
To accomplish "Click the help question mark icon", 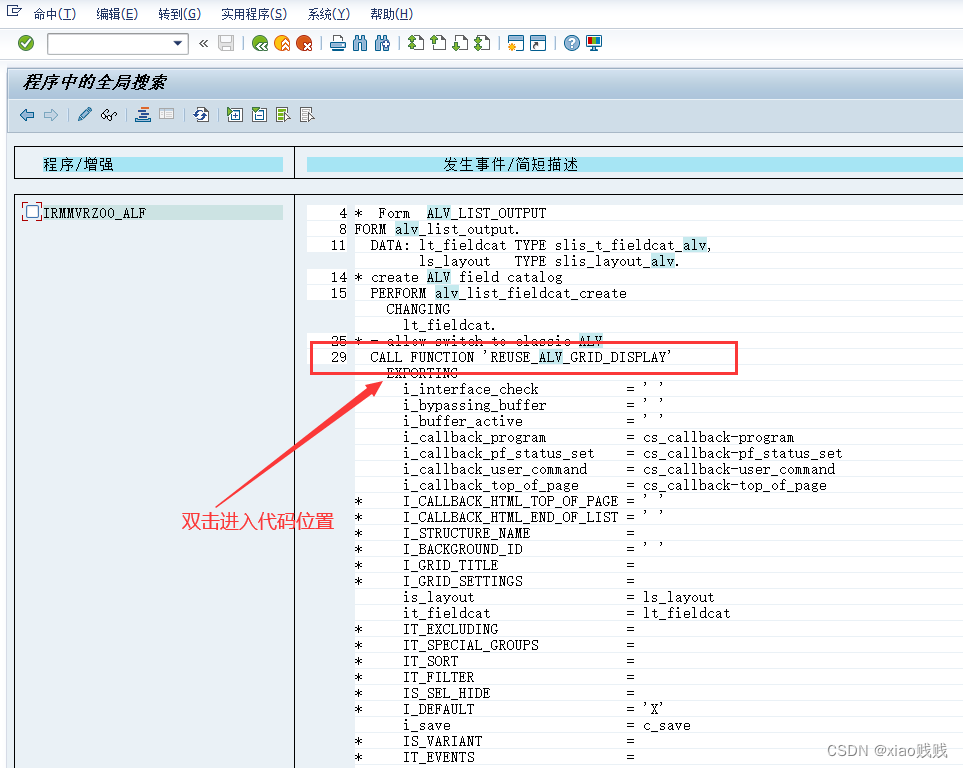I will [571, 43].
